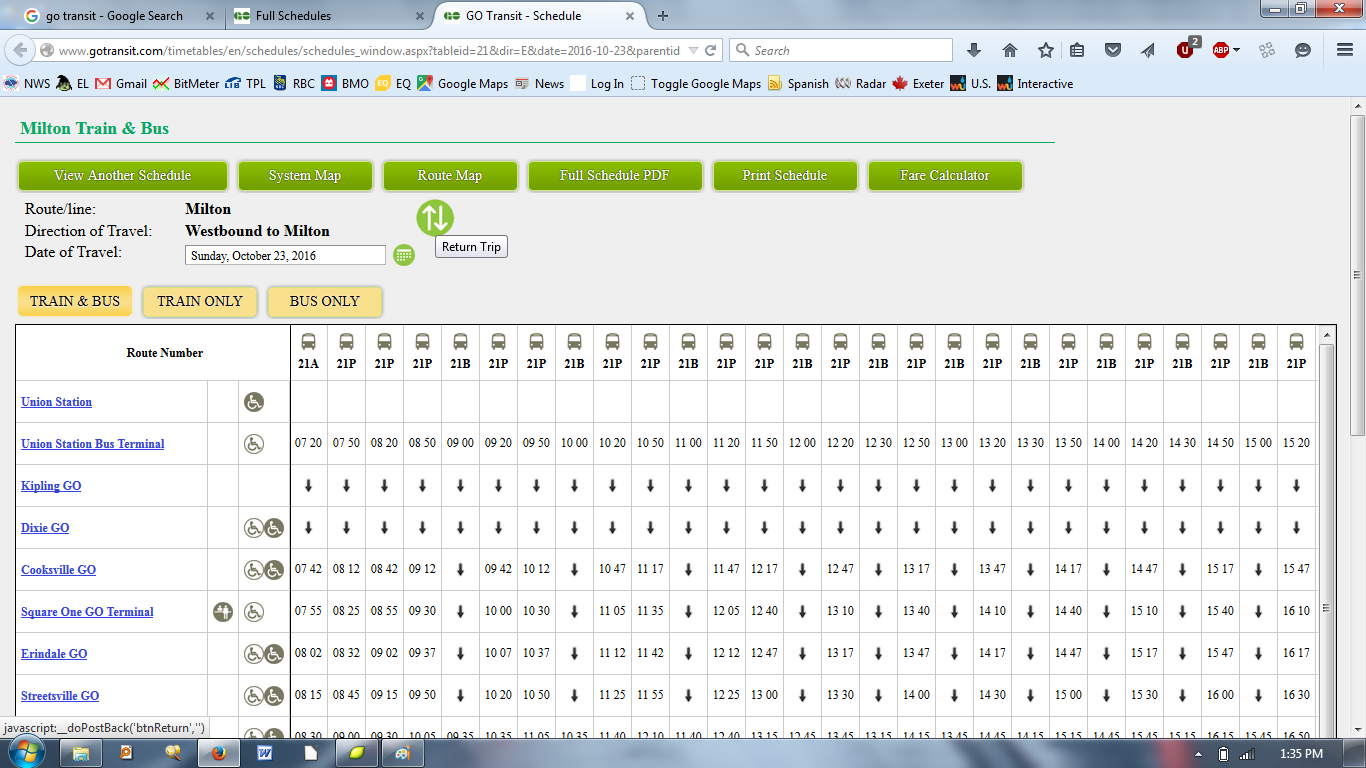Click wheelchair accessibility icon in Union Station row
The image size is (1366, 768).
click(x=254, y=402)
